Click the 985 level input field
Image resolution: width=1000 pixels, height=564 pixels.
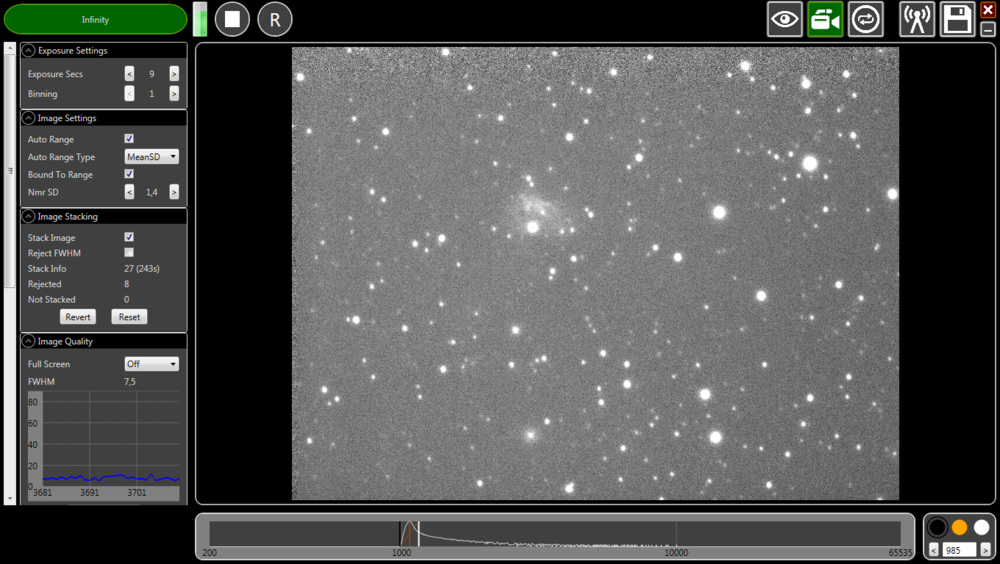click(960, 550)
